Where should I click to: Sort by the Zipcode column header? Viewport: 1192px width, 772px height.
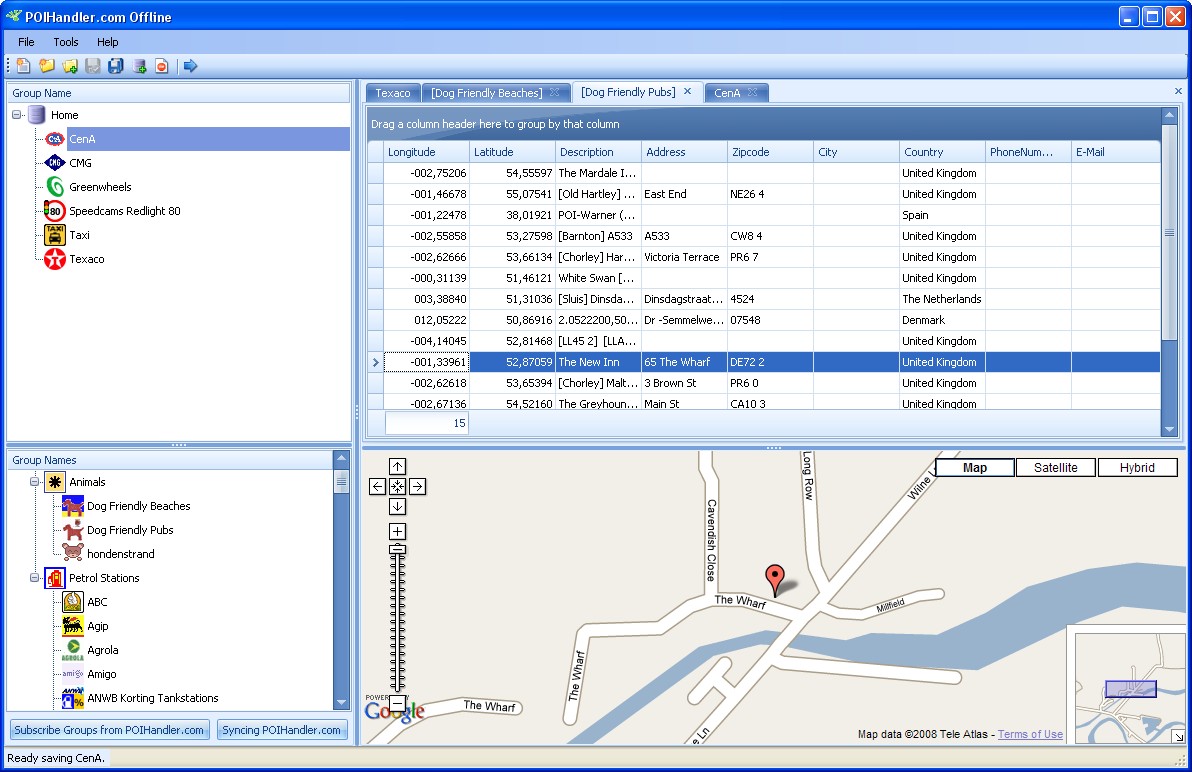(x=770, y=152)
